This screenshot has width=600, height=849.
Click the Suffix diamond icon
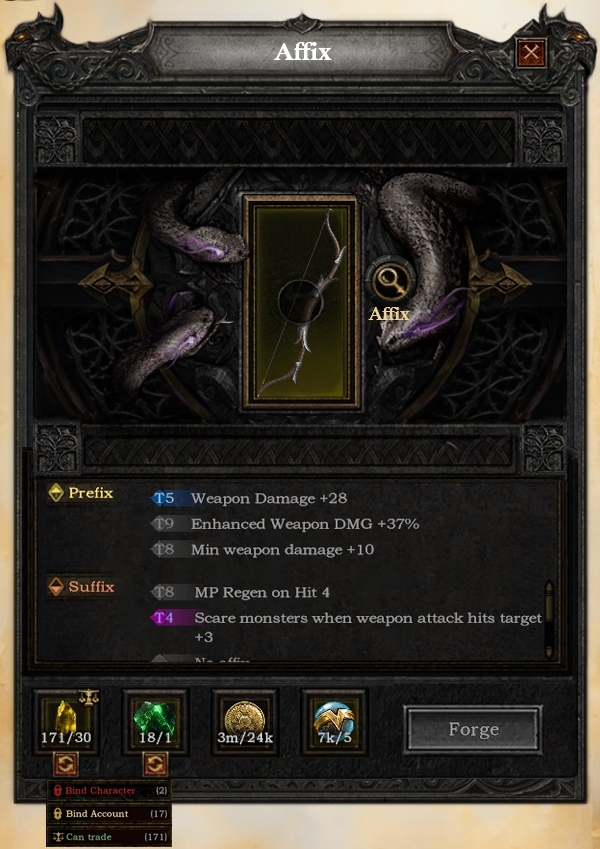56,586
